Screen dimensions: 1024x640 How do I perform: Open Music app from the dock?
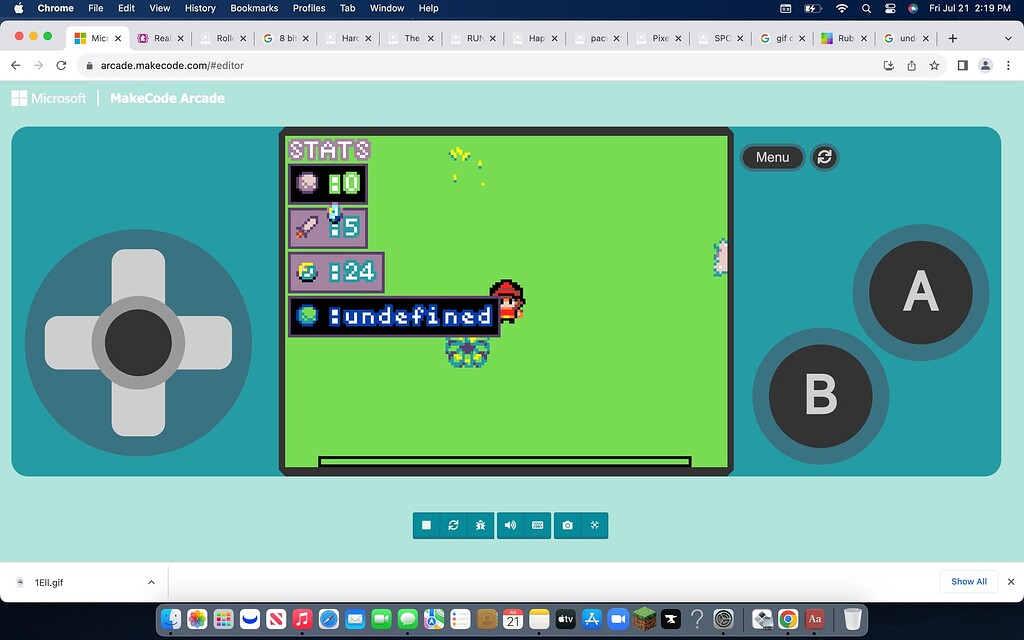click(x=302, y=618)
